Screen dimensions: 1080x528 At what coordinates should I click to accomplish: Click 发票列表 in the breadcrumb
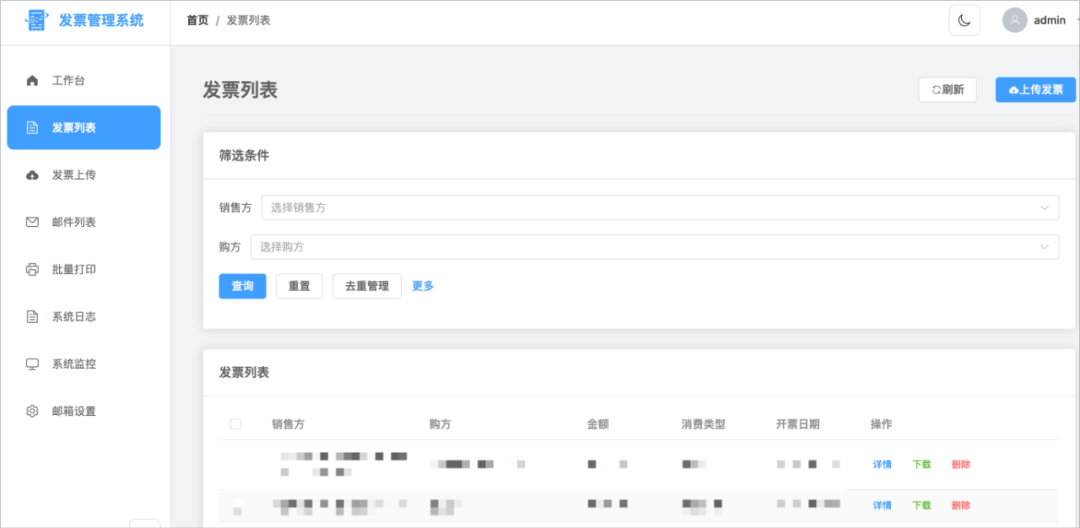tap(248, 20)
